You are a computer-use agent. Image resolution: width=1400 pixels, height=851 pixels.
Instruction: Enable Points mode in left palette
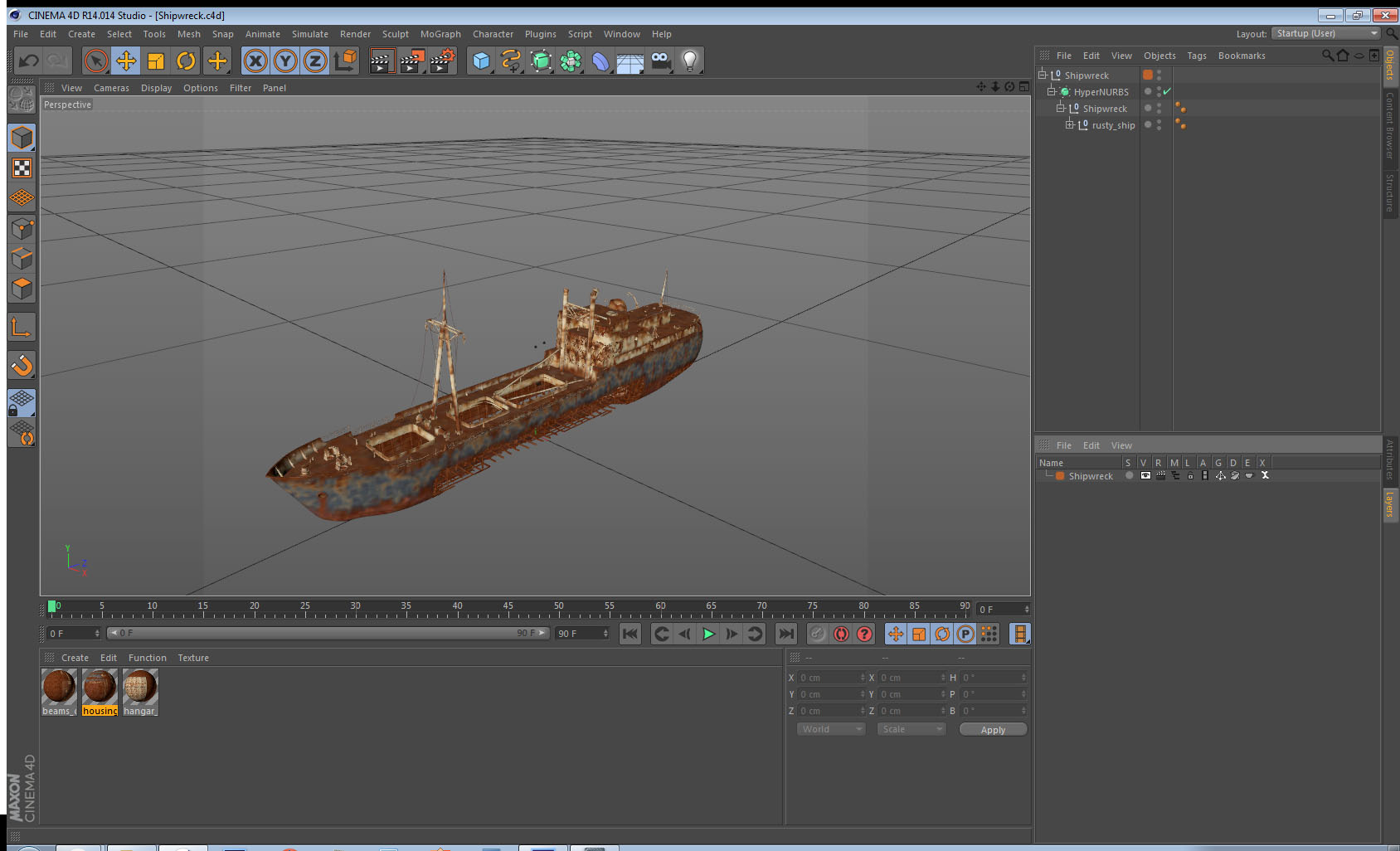[22, 228]
